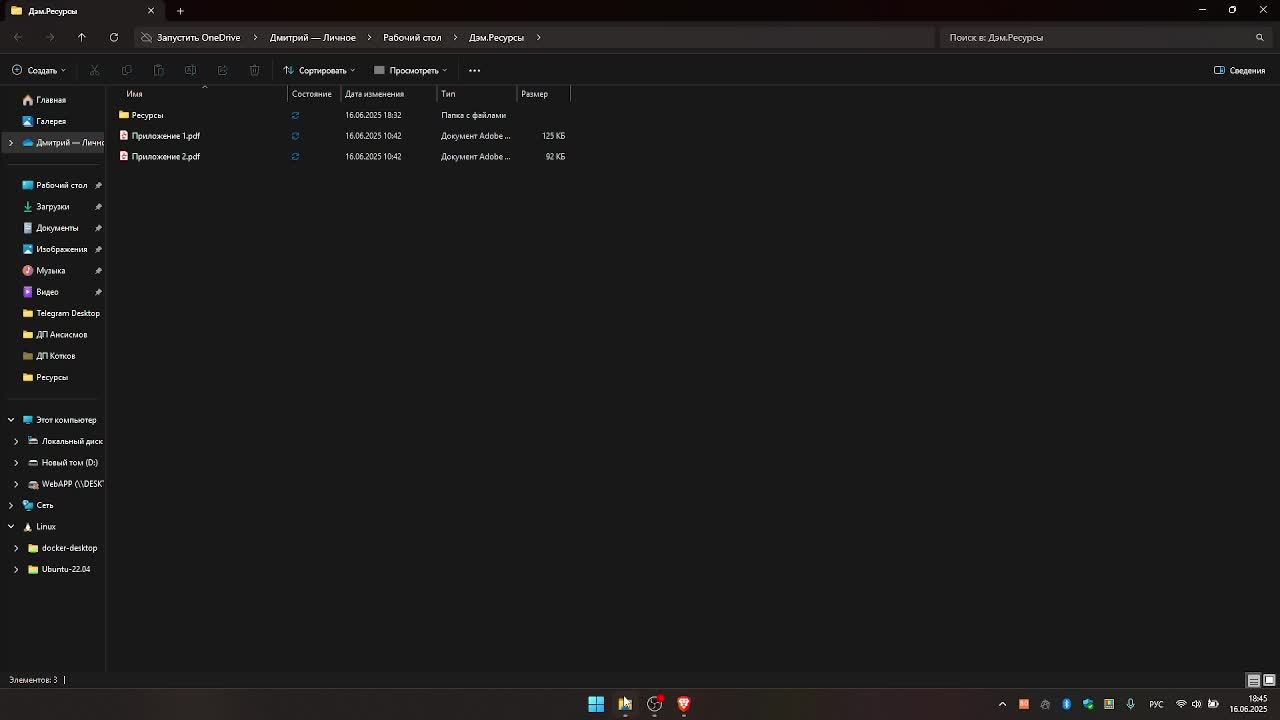Open Галерея in the sidebar
The height and width of the screenshot is (720, 1280).
51,121
